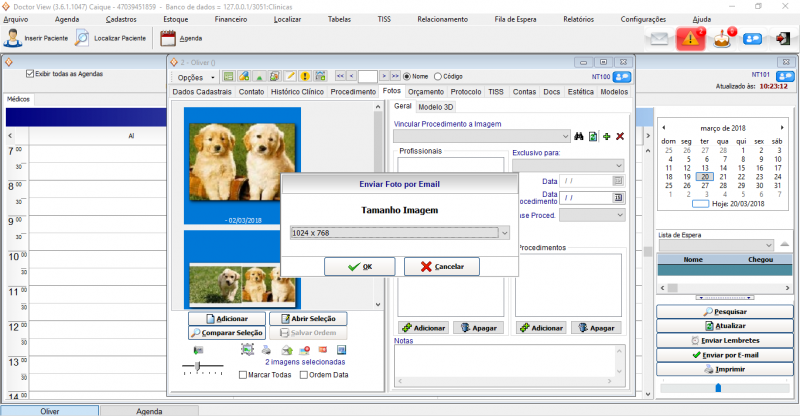Expand the image size 1024 x 768 dropdown

tap(504, 233)
